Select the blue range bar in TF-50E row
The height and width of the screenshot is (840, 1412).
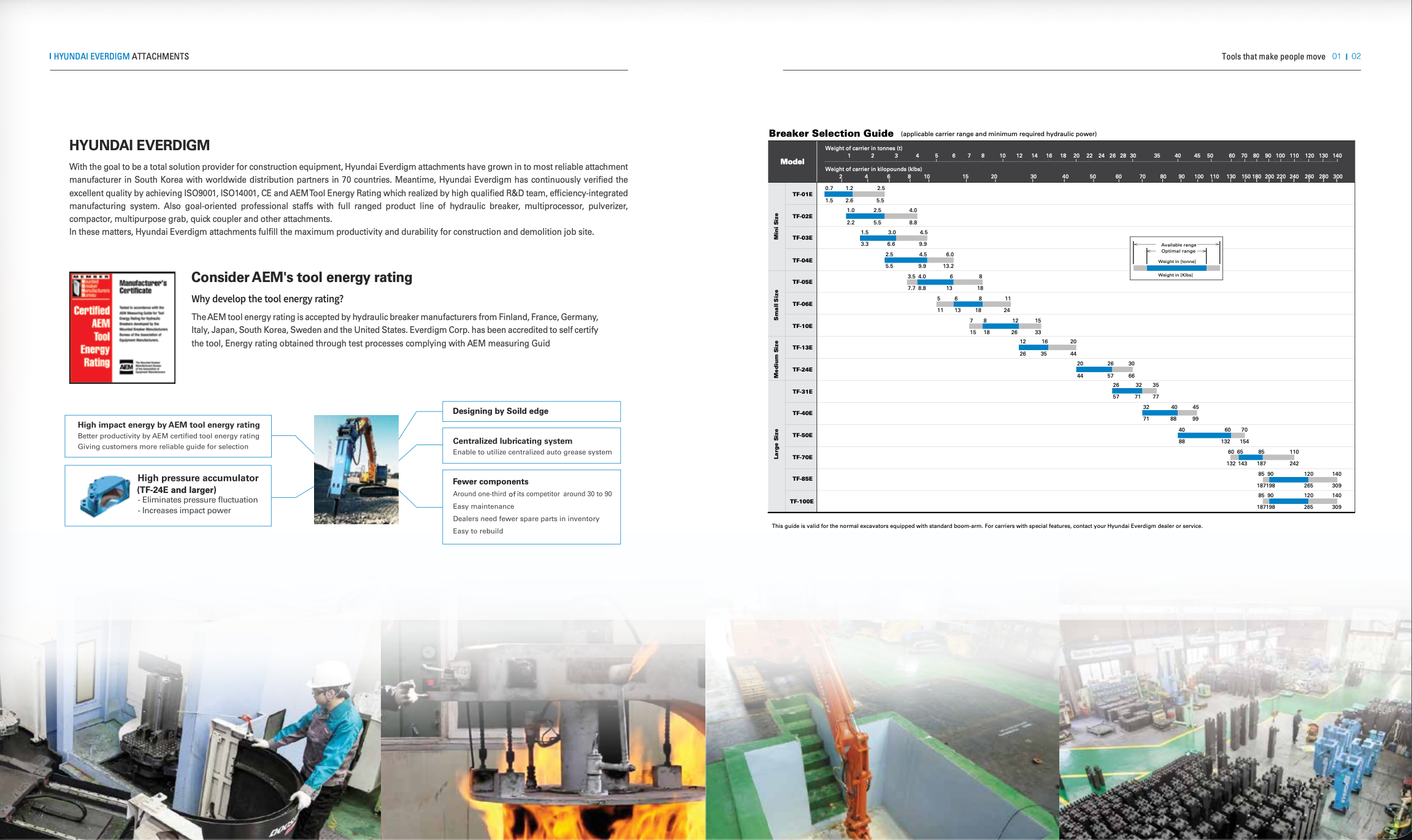[1204, 435]
